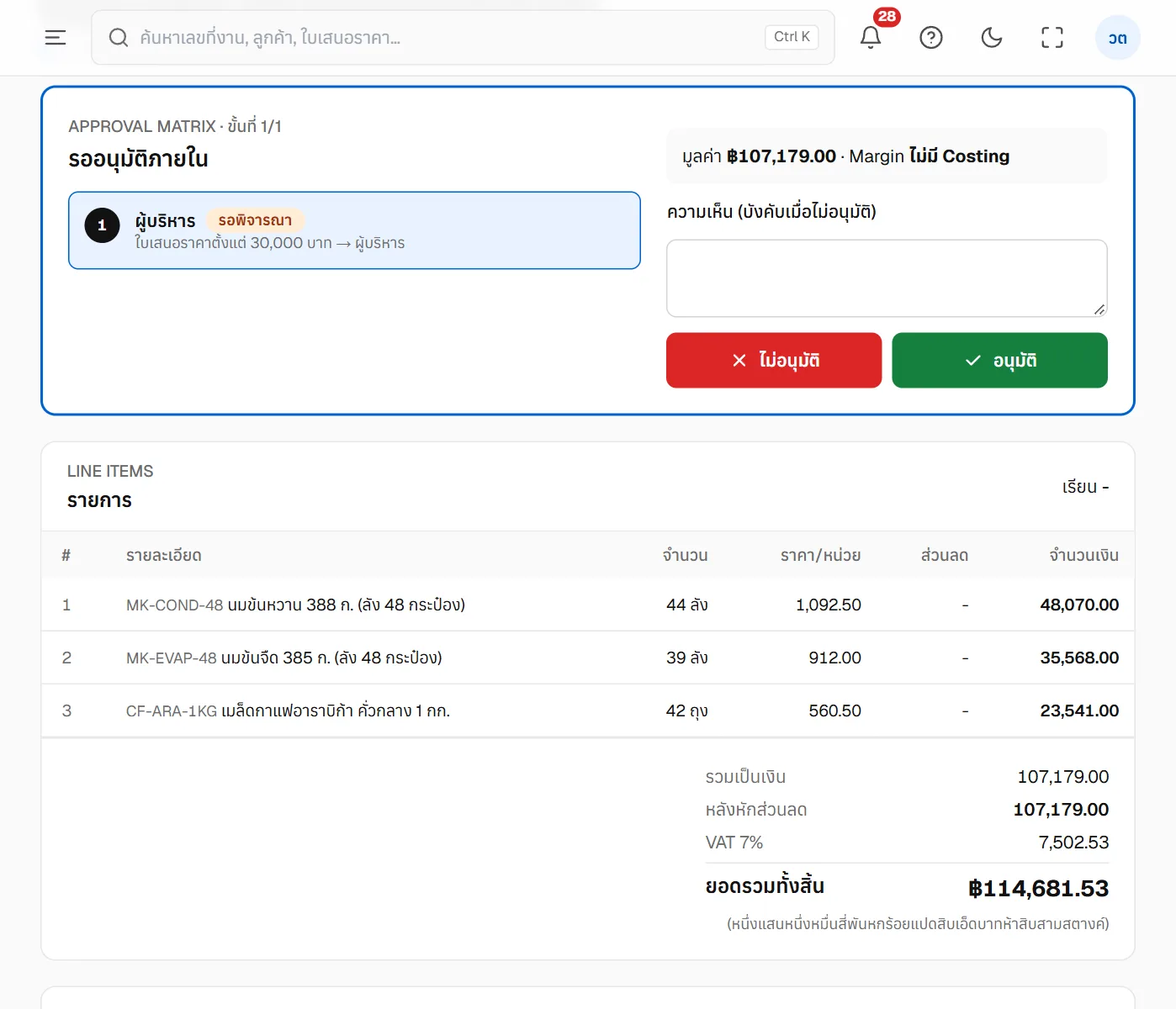Screen dimensions: 1176x1009
Task: Open notifications bell with 28 badge
Action: 871,37
